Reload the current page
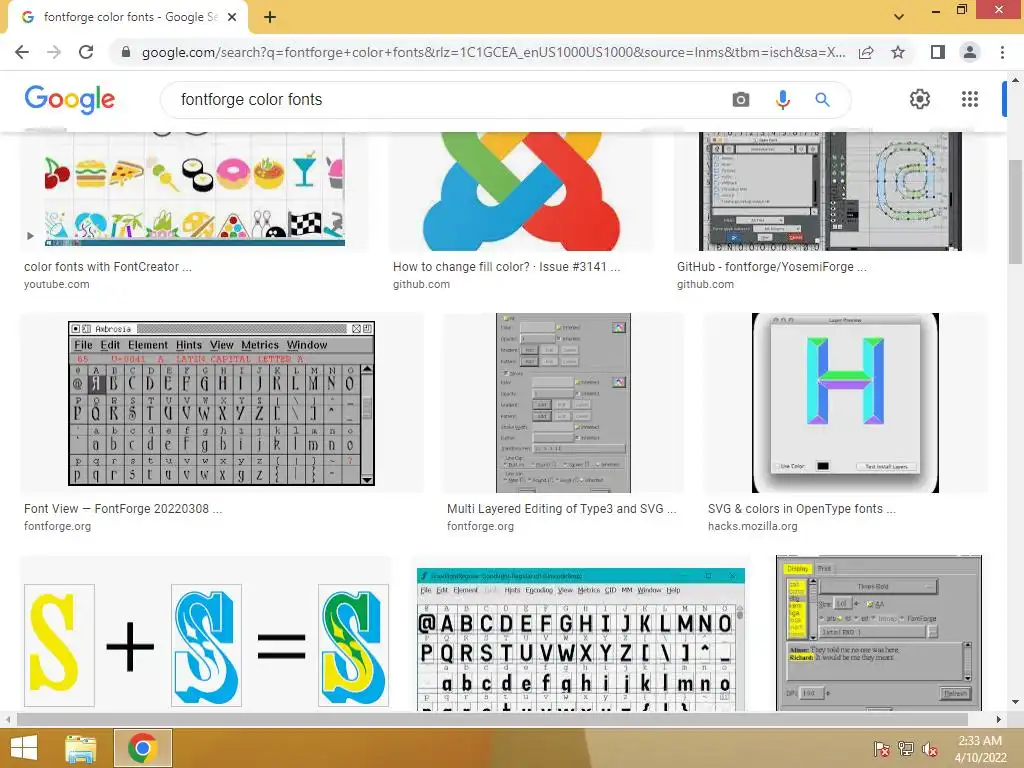The height and width of the screenshot is (768, 1024). tap(86, 52)
